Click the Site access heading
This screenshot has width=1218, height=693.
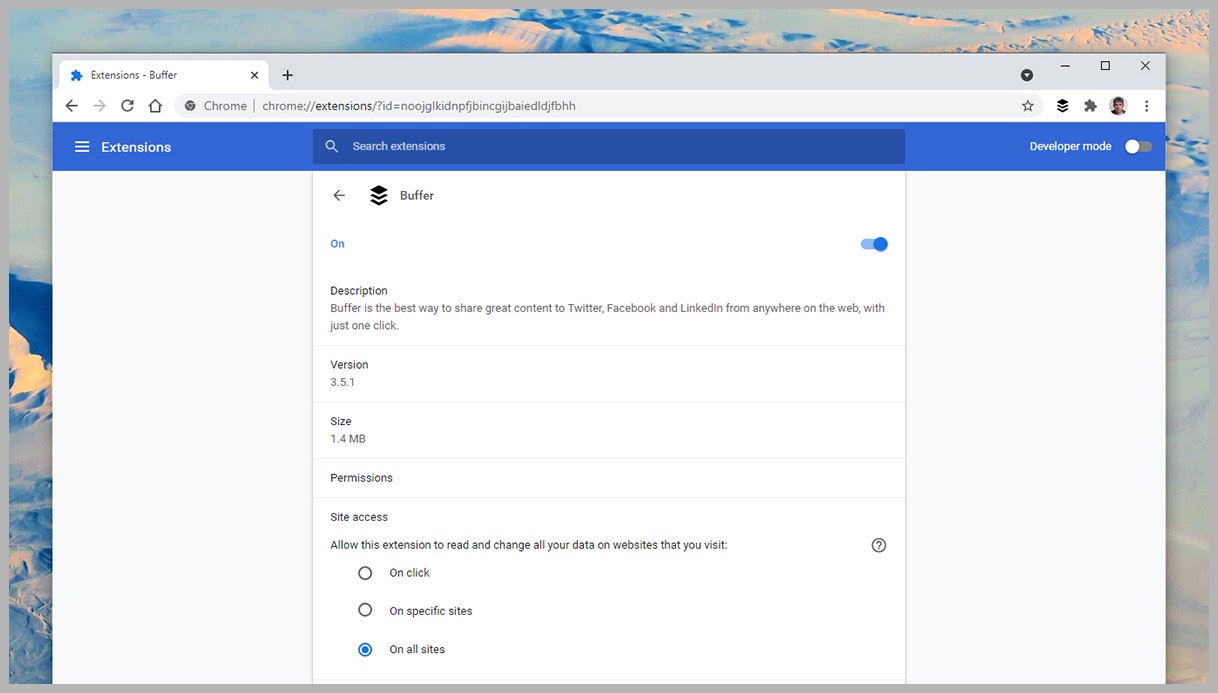click(x=359, y=517)
